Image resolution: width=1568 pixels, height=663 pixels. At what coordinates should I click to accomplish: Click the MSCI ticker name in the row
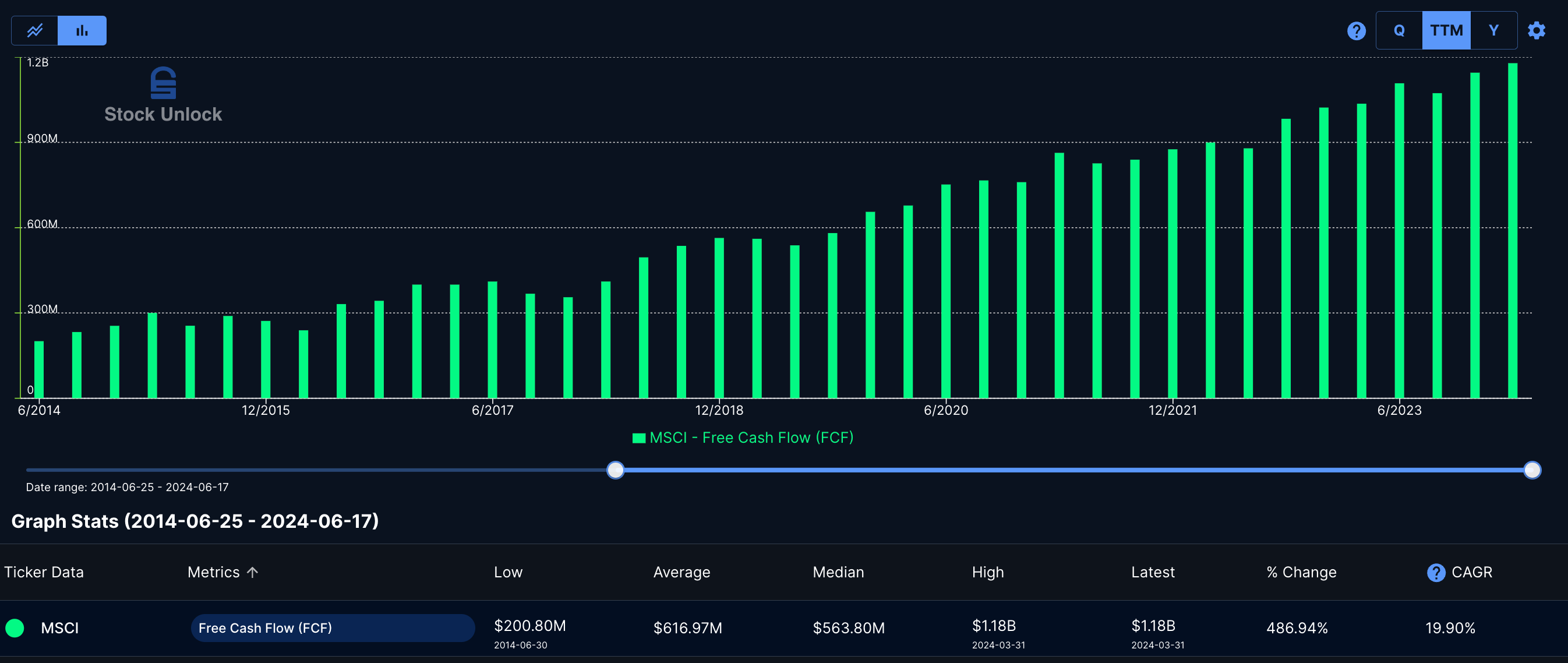click(59, 627)
